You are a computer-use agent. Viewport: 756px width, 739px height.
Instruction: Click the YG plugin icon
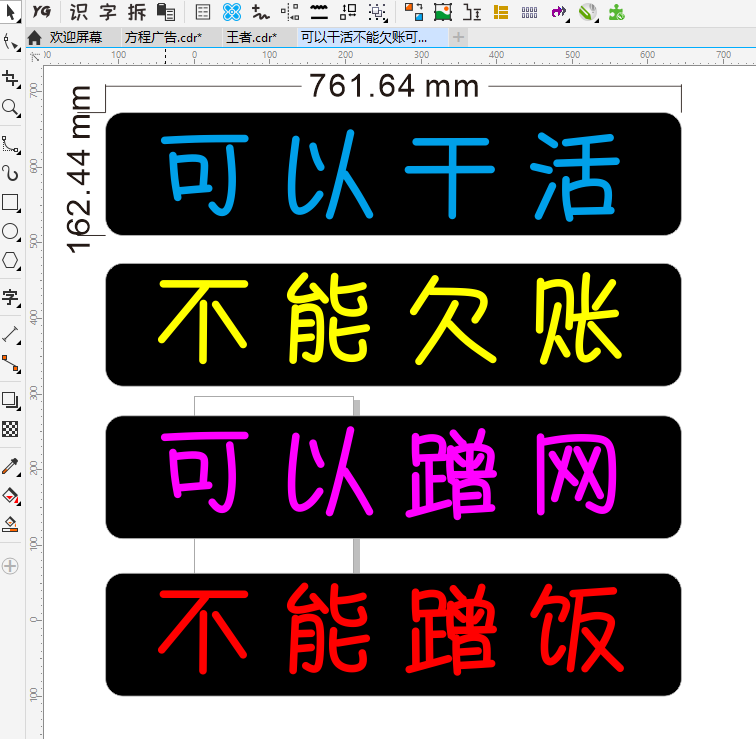41,12
